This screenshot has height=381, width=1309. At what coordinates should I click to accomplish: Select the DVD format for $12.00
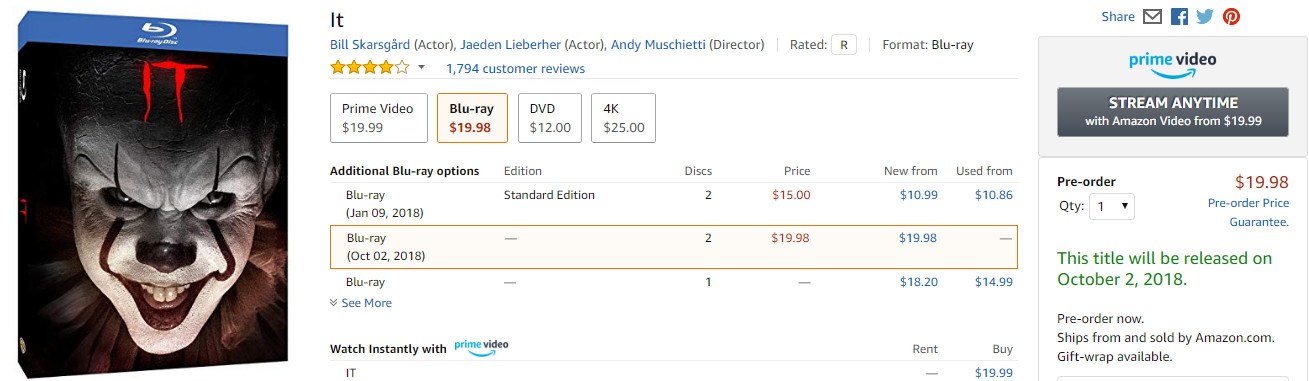point(550,118)
